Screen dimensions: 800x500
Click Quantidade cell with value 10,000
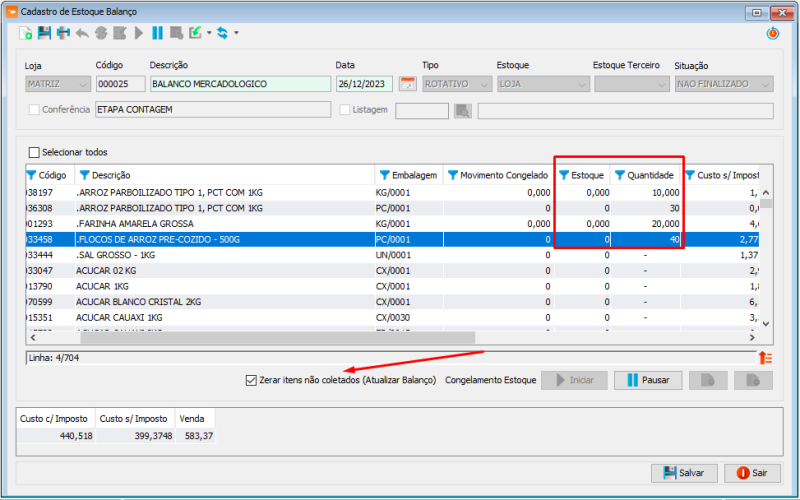pos(645,192)
